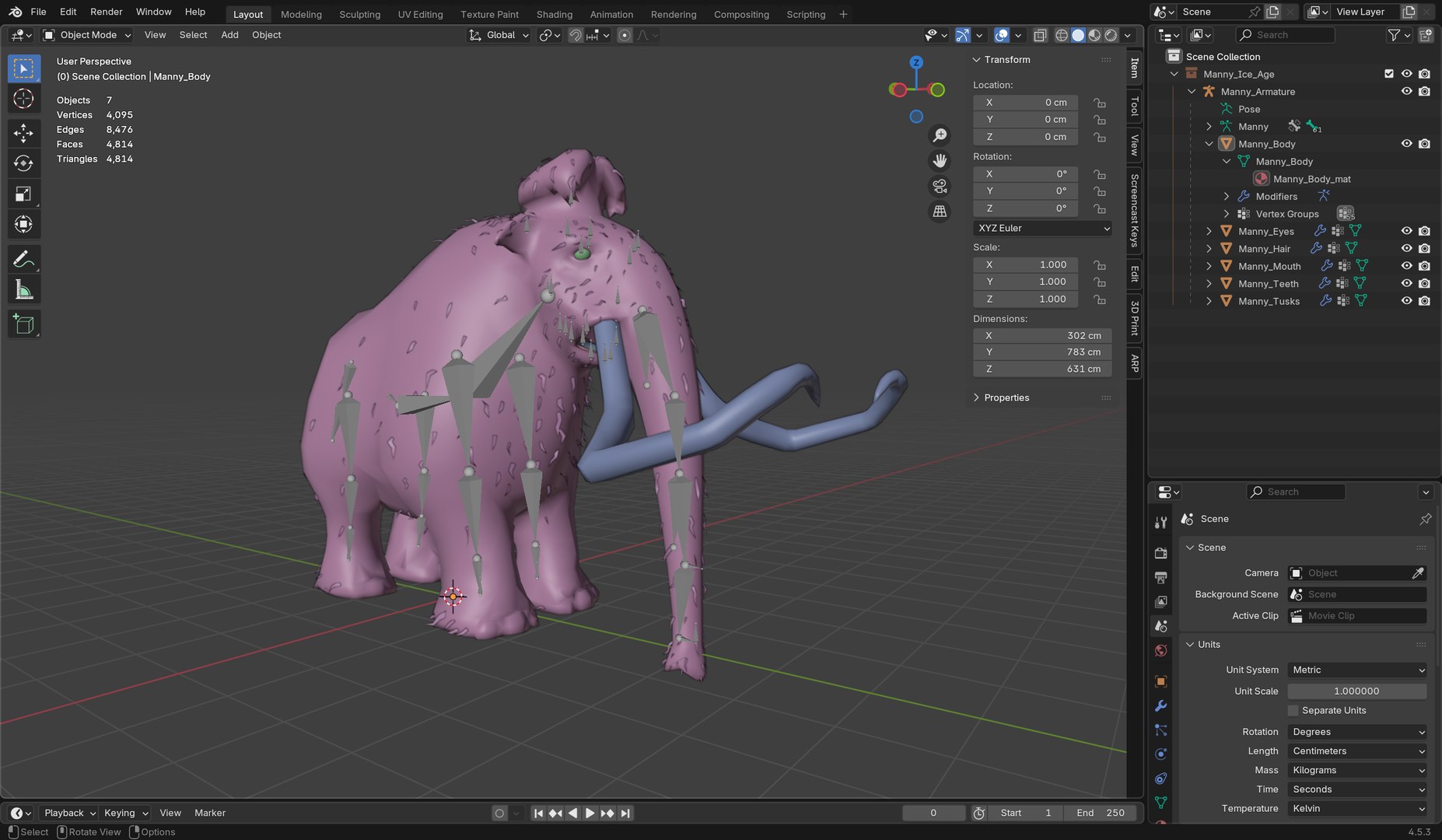Open the Output properties tab icon

(1160, 577)
